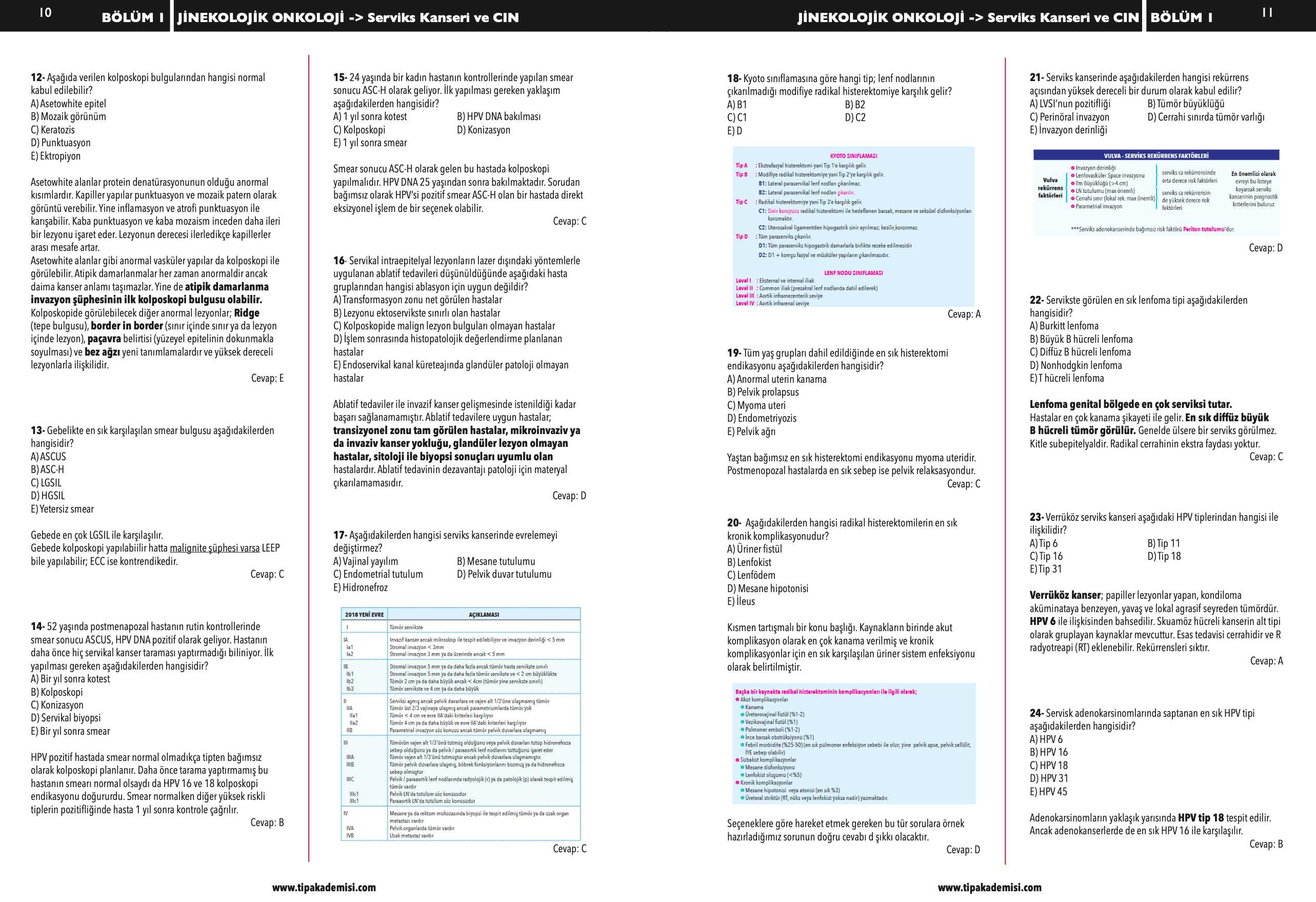Click the page number 10 in header
Screen dimensions: 1316x902
[45, 12]
